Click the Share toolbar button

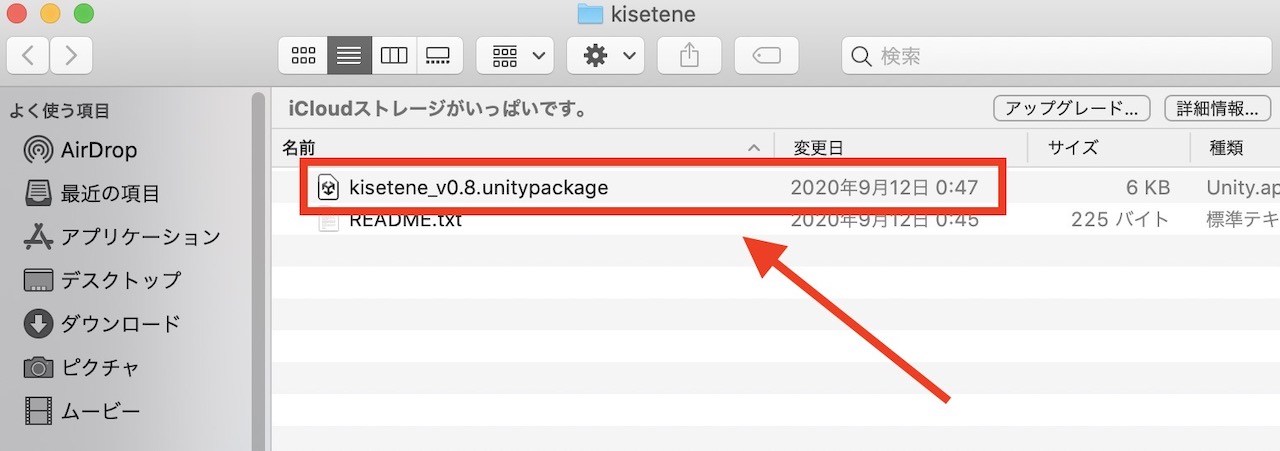689,55
